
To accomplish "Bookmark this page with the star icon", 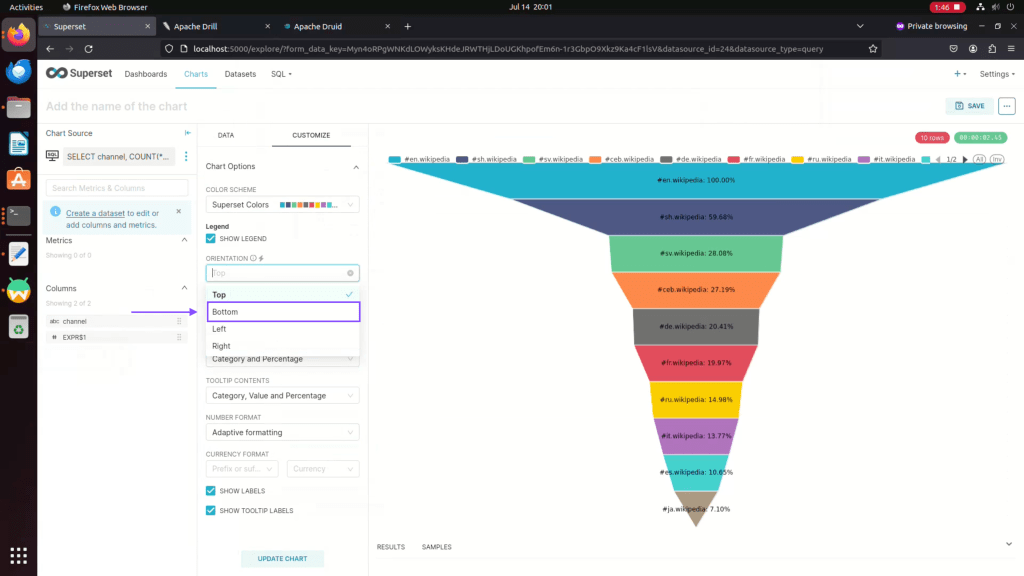I will 873,48.
